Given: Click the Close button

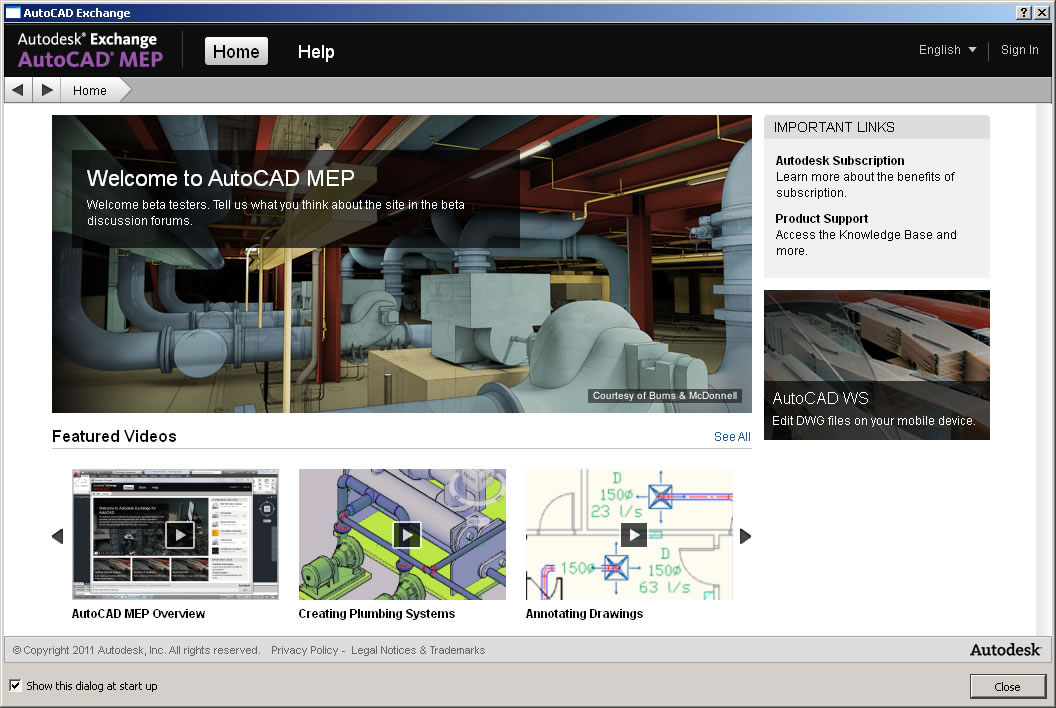Looking at the screenshot, I should pos(1007,686).
